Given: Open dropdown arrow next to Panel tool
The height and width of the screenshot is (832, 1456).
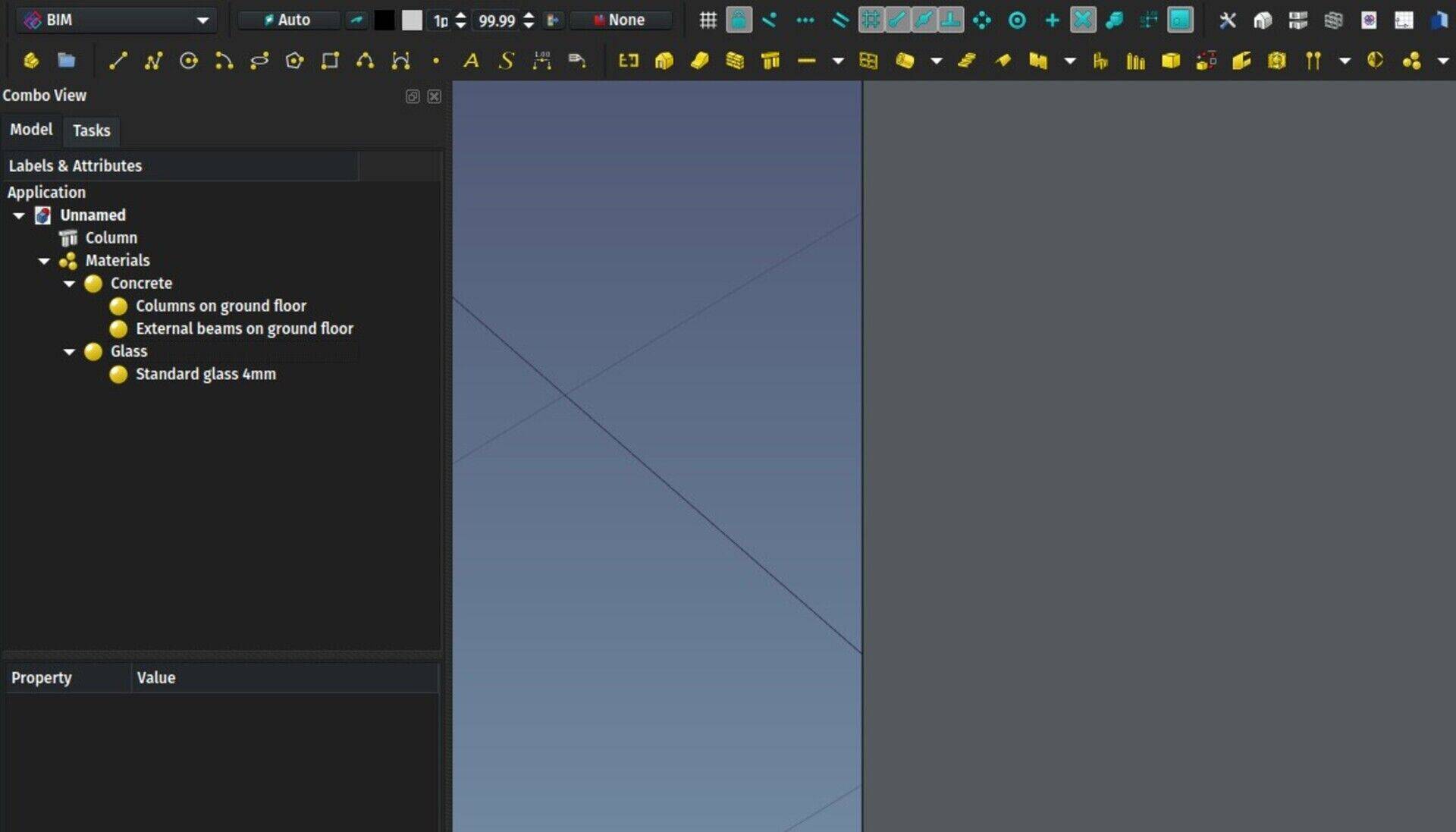Looking at the screenshot, I should (x=1070, y=61).
